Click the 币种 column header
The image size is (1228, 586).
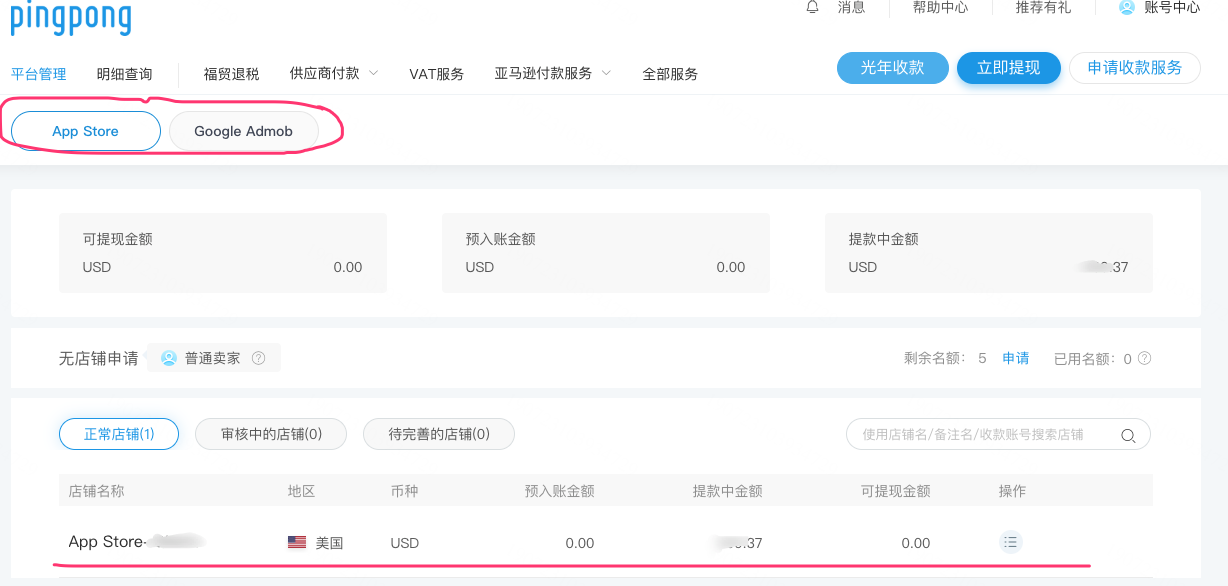[404, 491]
